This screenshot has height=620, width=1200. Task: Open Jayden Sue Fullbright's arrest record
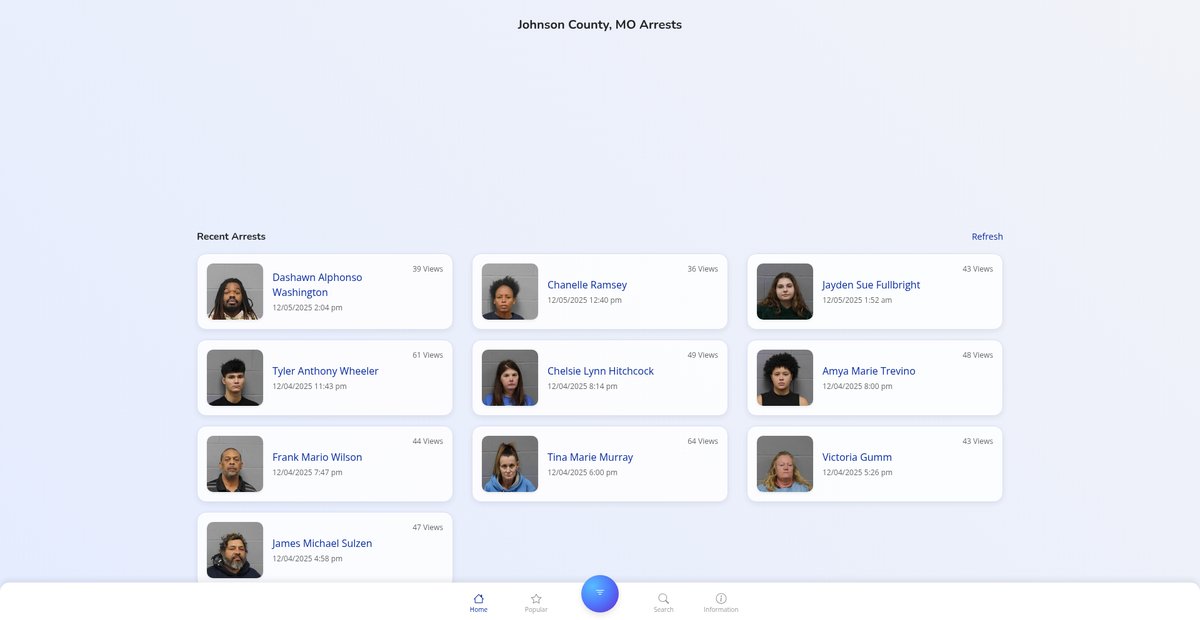[875, 291]
